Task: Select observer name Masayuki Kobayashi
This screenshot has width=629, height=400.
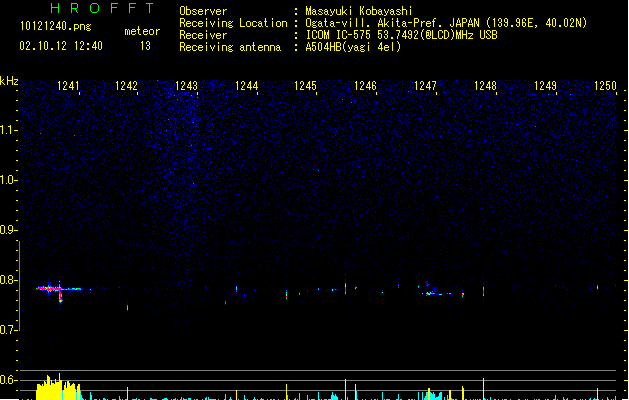Action: pyautogui.click(x=359, y=11)
